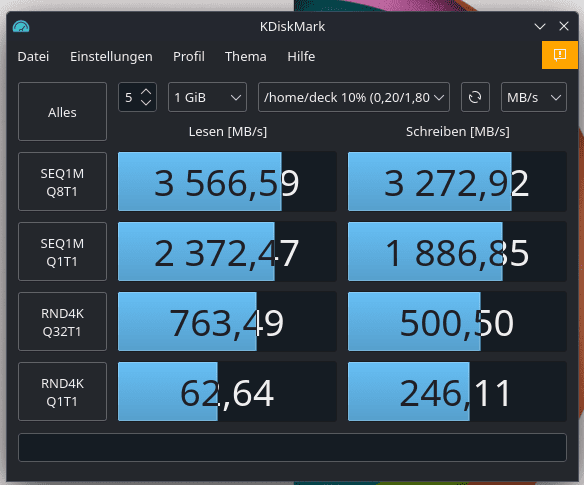The height and width of the screenshot is (485, 584).
Task: Open the Datei menu
Action: [x=33, y=57]
